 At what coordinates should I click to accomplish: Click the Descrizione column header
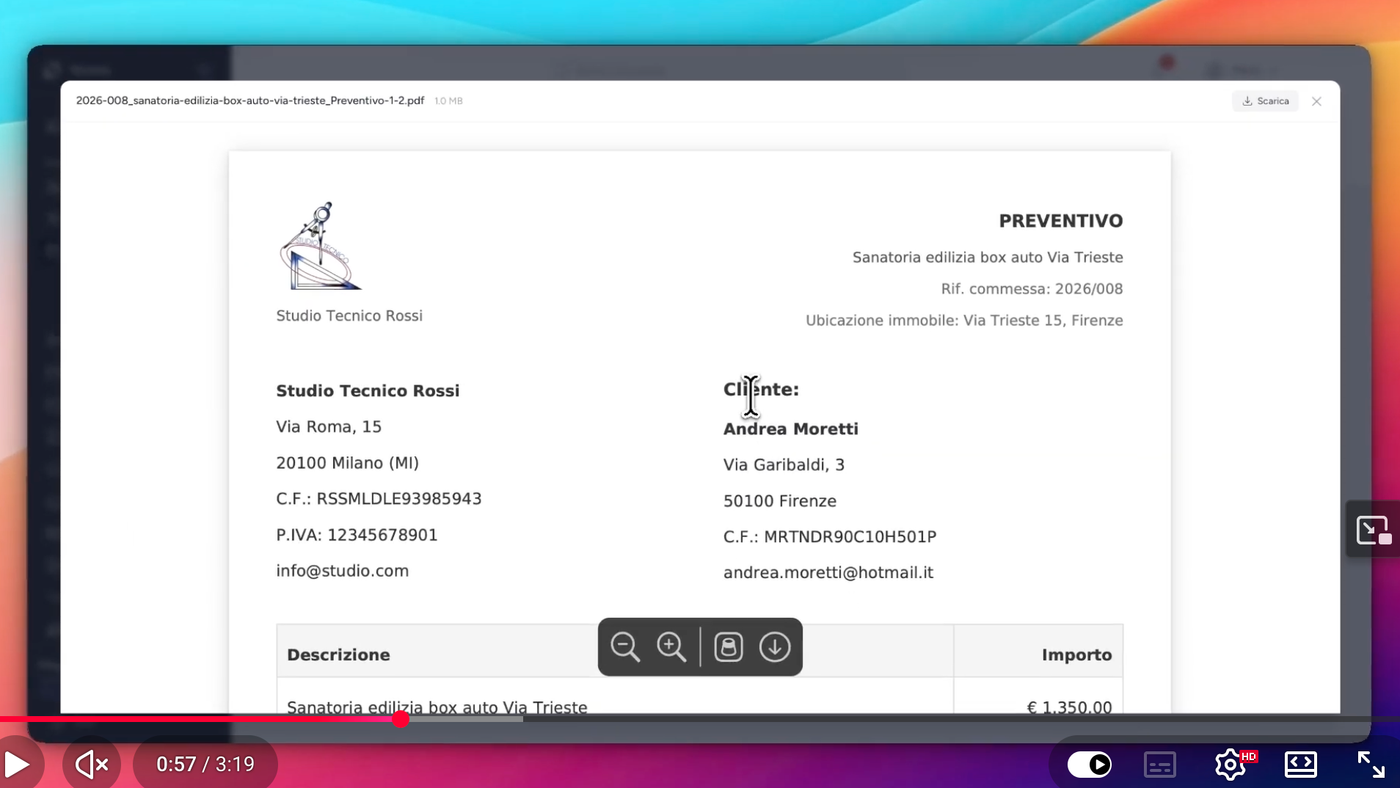tap(338, 655)
